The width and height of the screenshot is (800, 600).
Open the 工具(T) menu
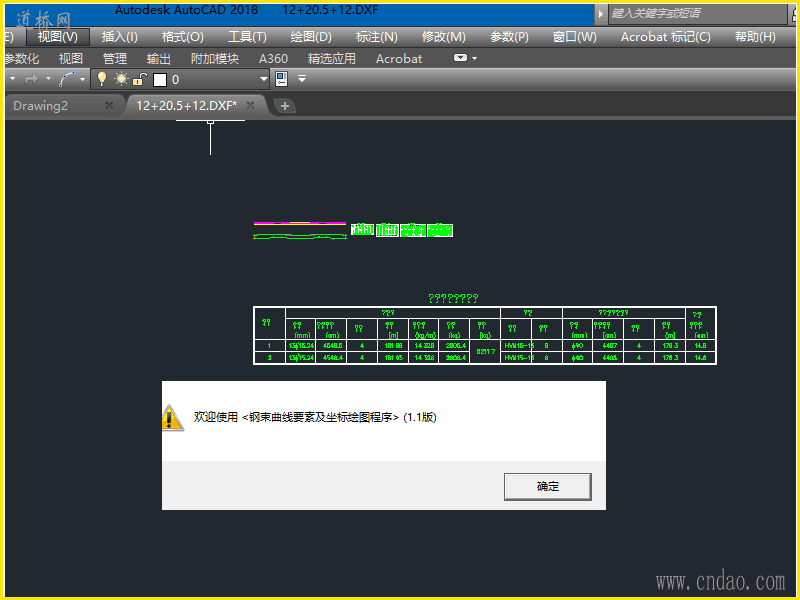tap(247, 37)
